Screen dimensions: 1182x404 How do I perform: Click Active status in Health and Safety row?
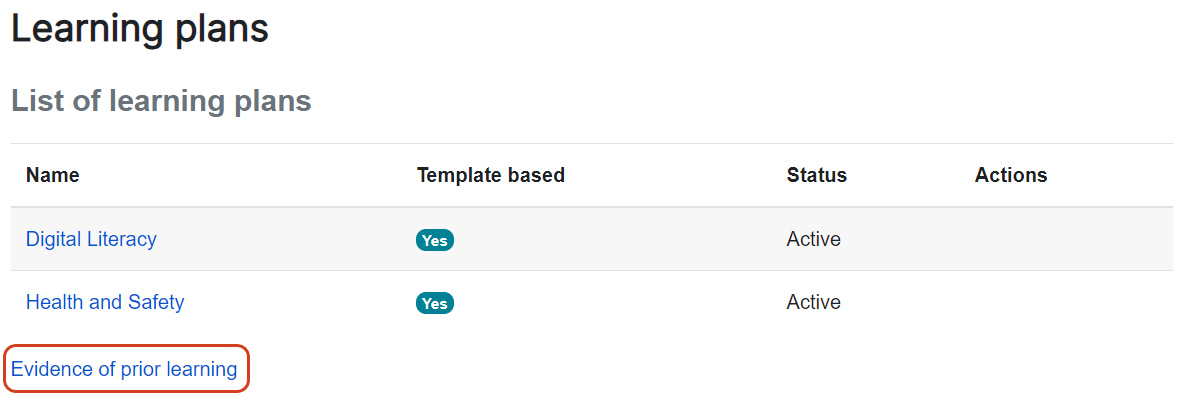coord(813,302)
